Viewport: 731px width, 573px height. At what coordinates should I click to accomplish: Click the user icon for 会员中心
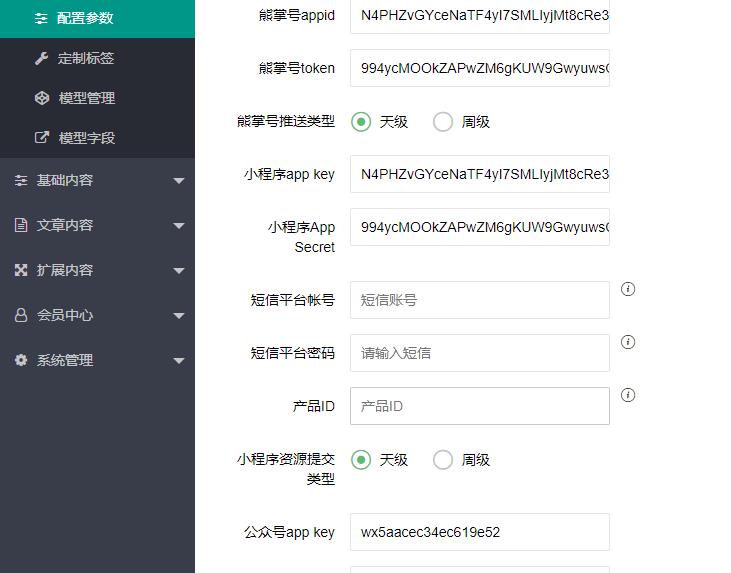click(x=21, y=315)
